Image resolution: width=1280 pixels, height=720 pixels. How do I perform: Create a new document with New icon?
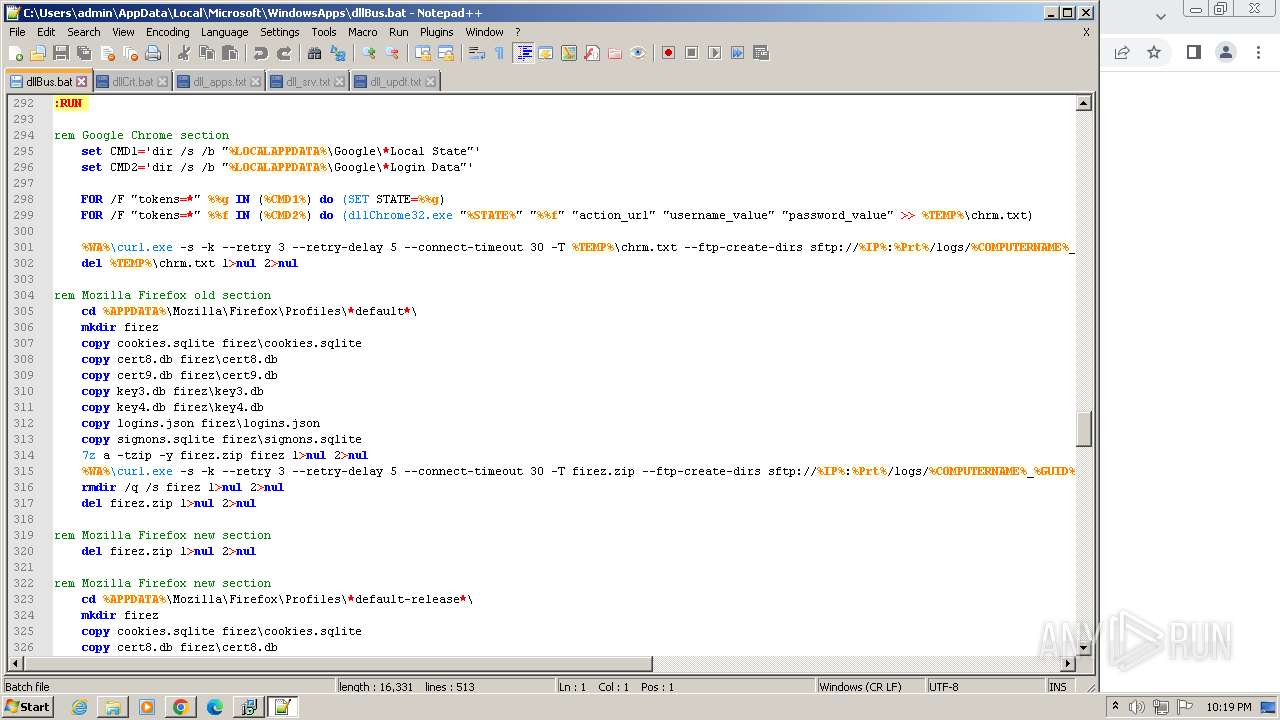(16, 53)
